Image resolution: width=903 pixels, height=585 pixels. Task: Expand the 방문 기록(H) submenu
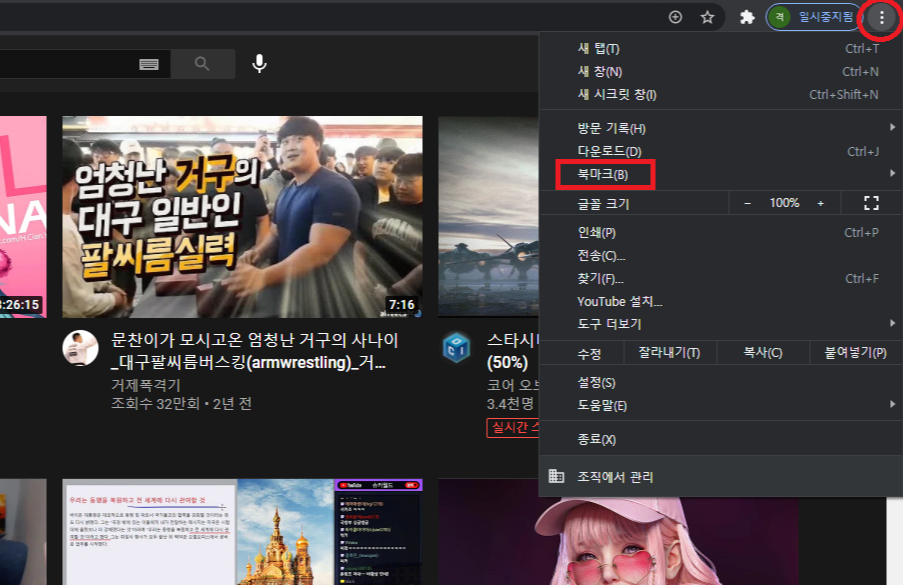click(x=721, y=128)
